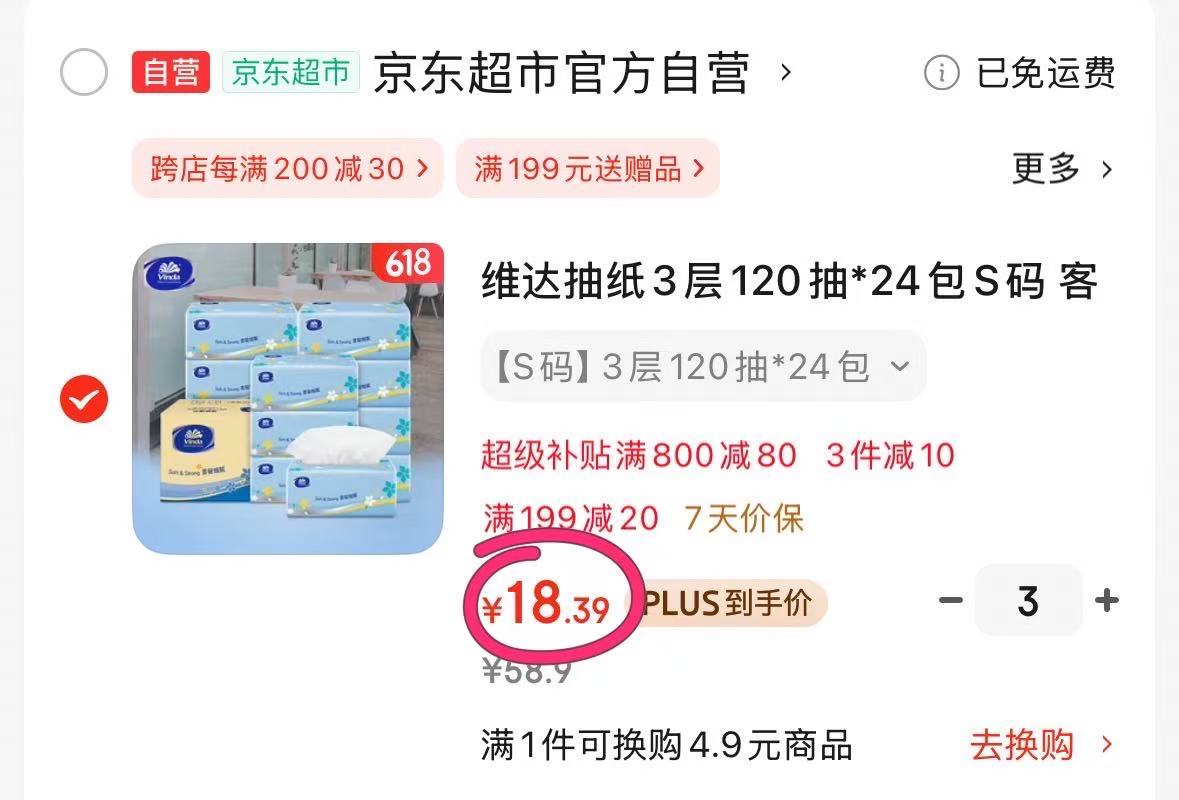Open the 满199元送赠品 promotion
The width and height of the screenshot is (1179, 800).
pyautogui.click(x=588, y=168)
